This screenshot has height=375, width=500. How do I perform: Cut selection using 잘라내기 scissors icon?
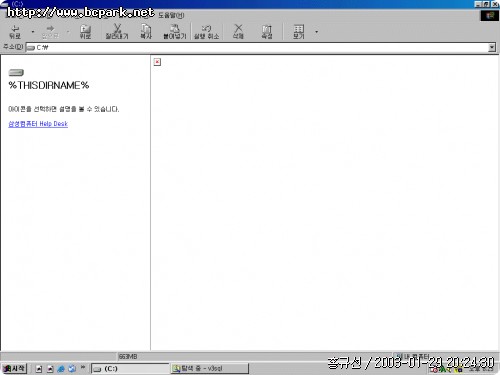tap(117, 32)
